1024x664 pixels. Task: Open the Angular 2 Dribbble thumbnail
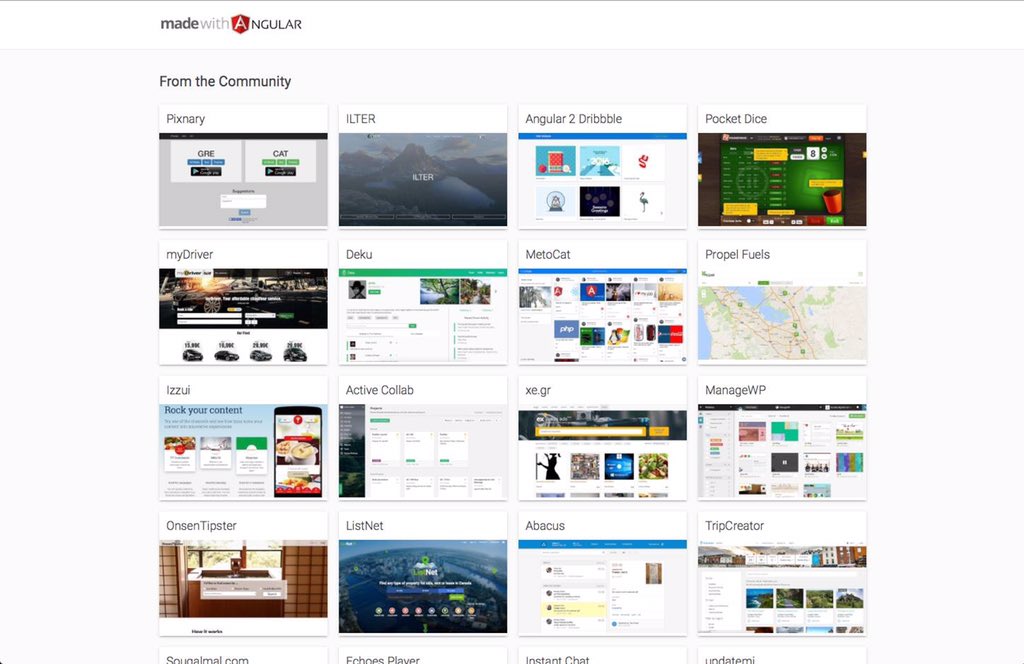[x=602, y=180]
